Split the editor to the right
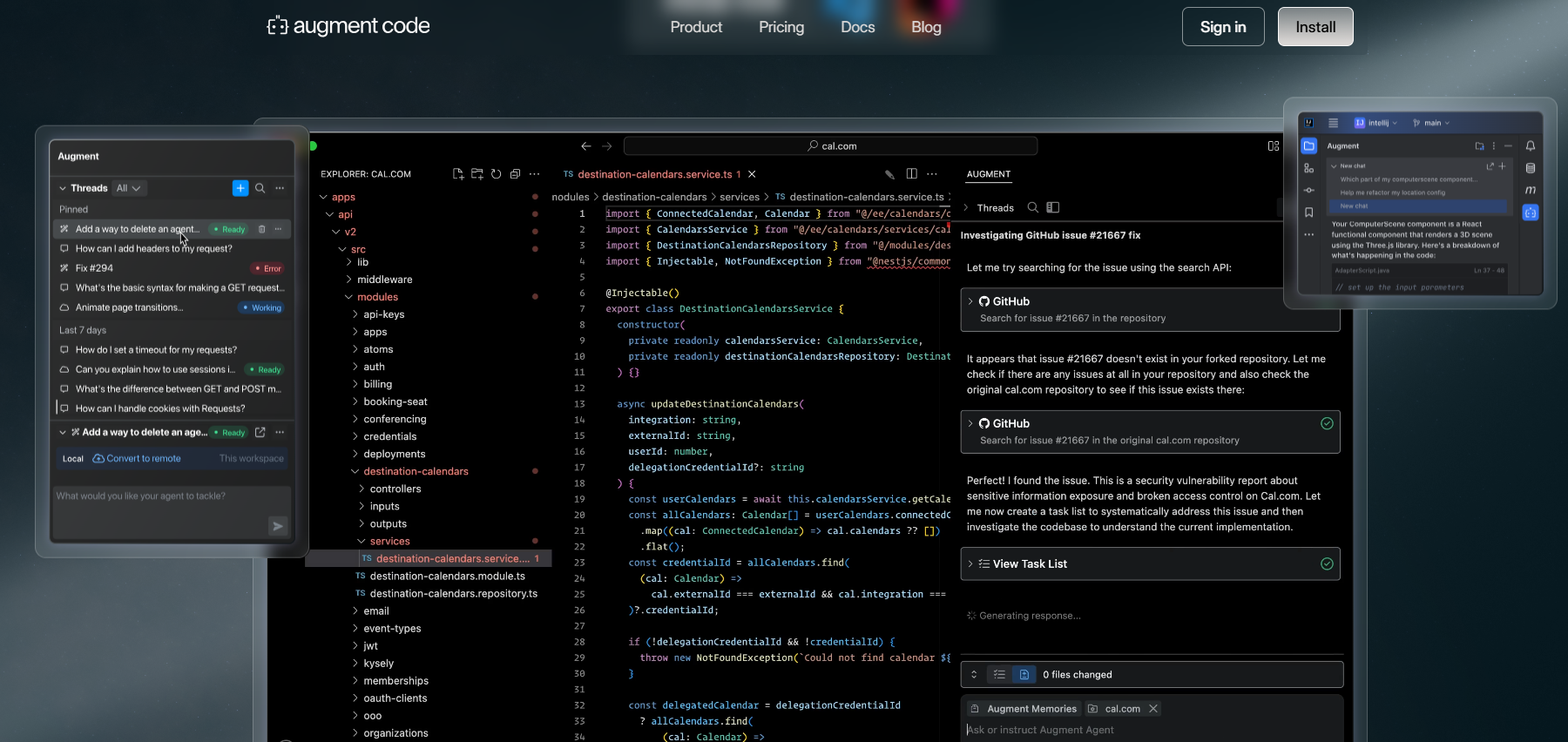The height and width of the screenshot is (742, 1568). coord(911,174)
